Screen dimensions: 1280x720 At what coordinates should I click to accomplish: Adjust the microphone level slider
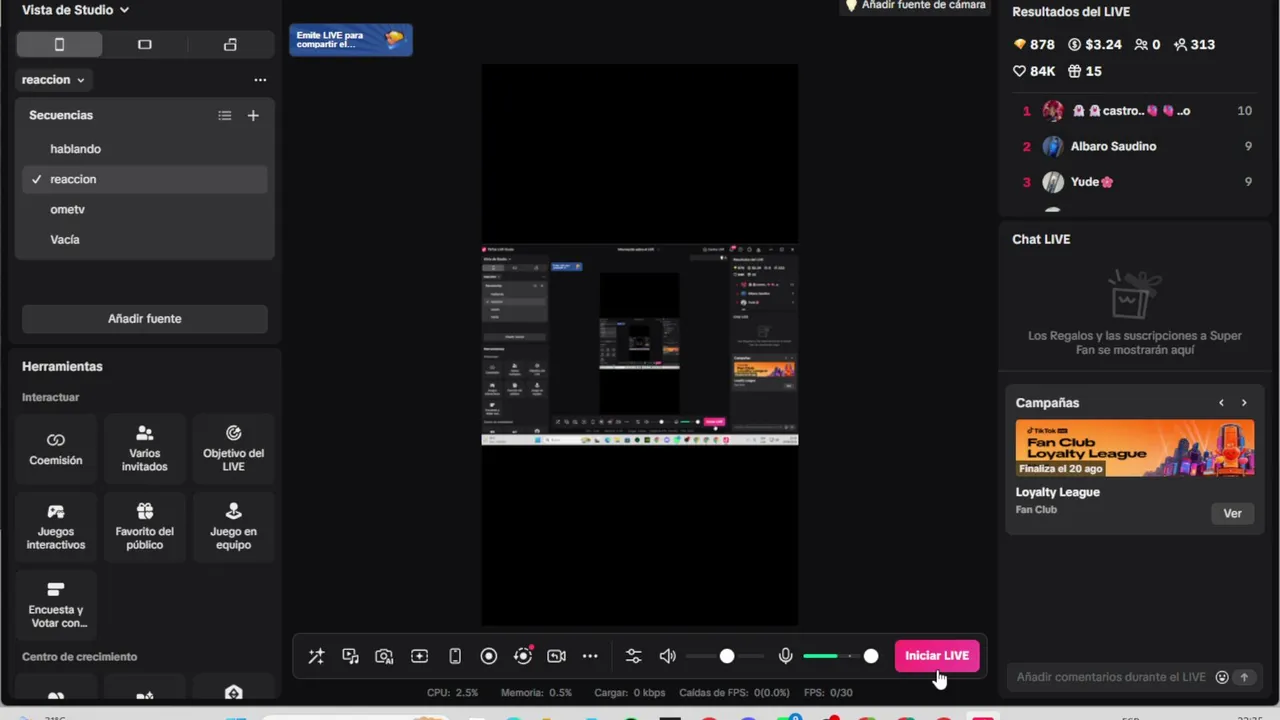840,656
